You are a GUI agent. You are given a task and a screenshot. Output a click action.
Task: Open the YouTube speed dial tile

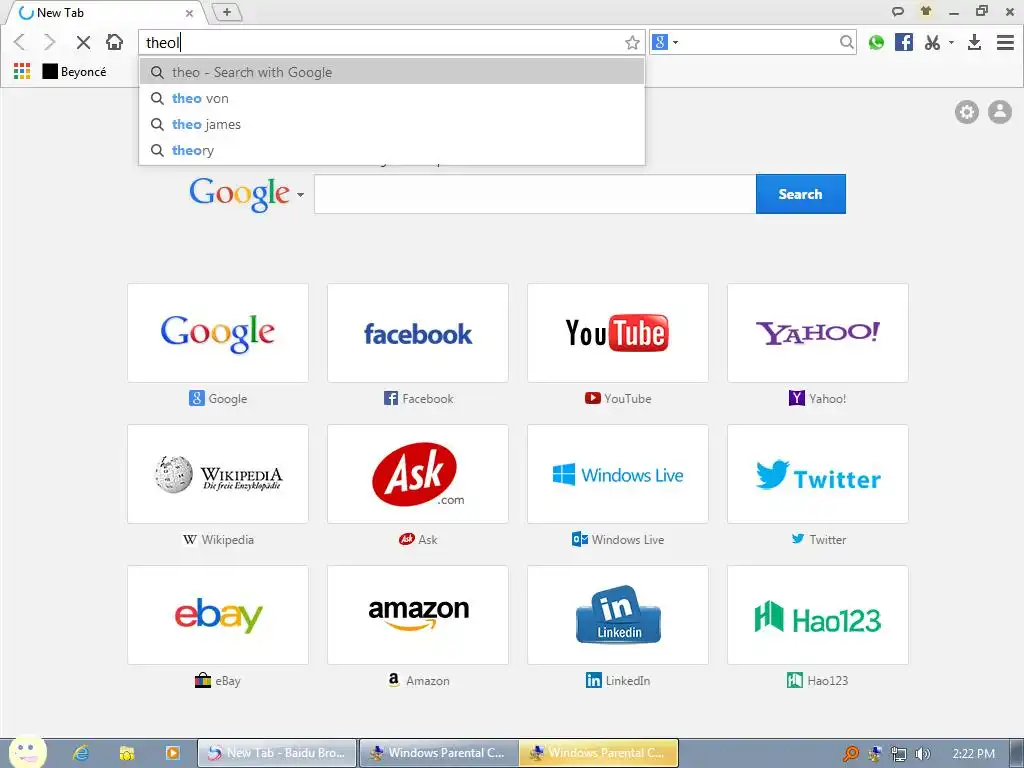tap(618, 333)
